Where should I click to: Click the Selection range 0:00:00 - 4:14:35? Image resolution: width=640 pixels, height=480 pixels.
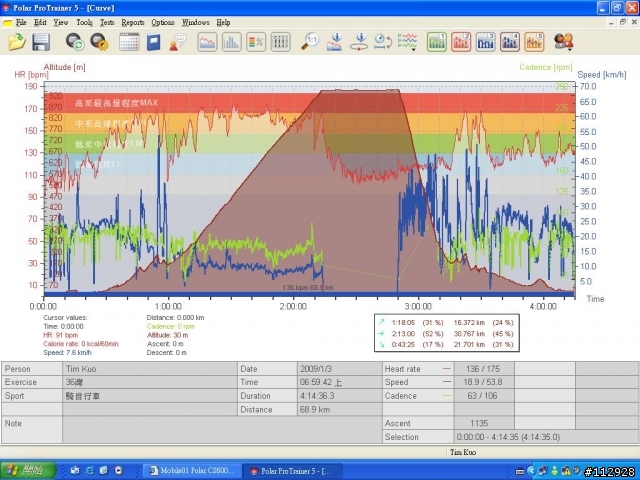546,437
